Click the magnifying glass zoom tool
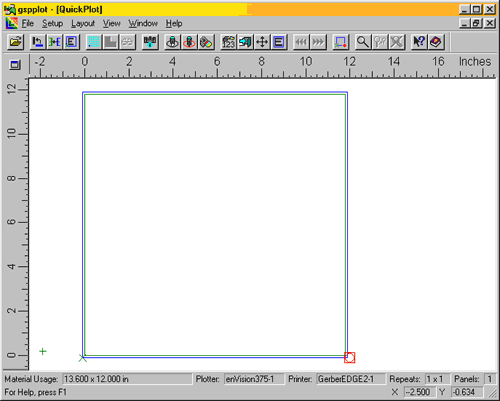The height and width of the screenshot is (401, 500). [363, 42]
